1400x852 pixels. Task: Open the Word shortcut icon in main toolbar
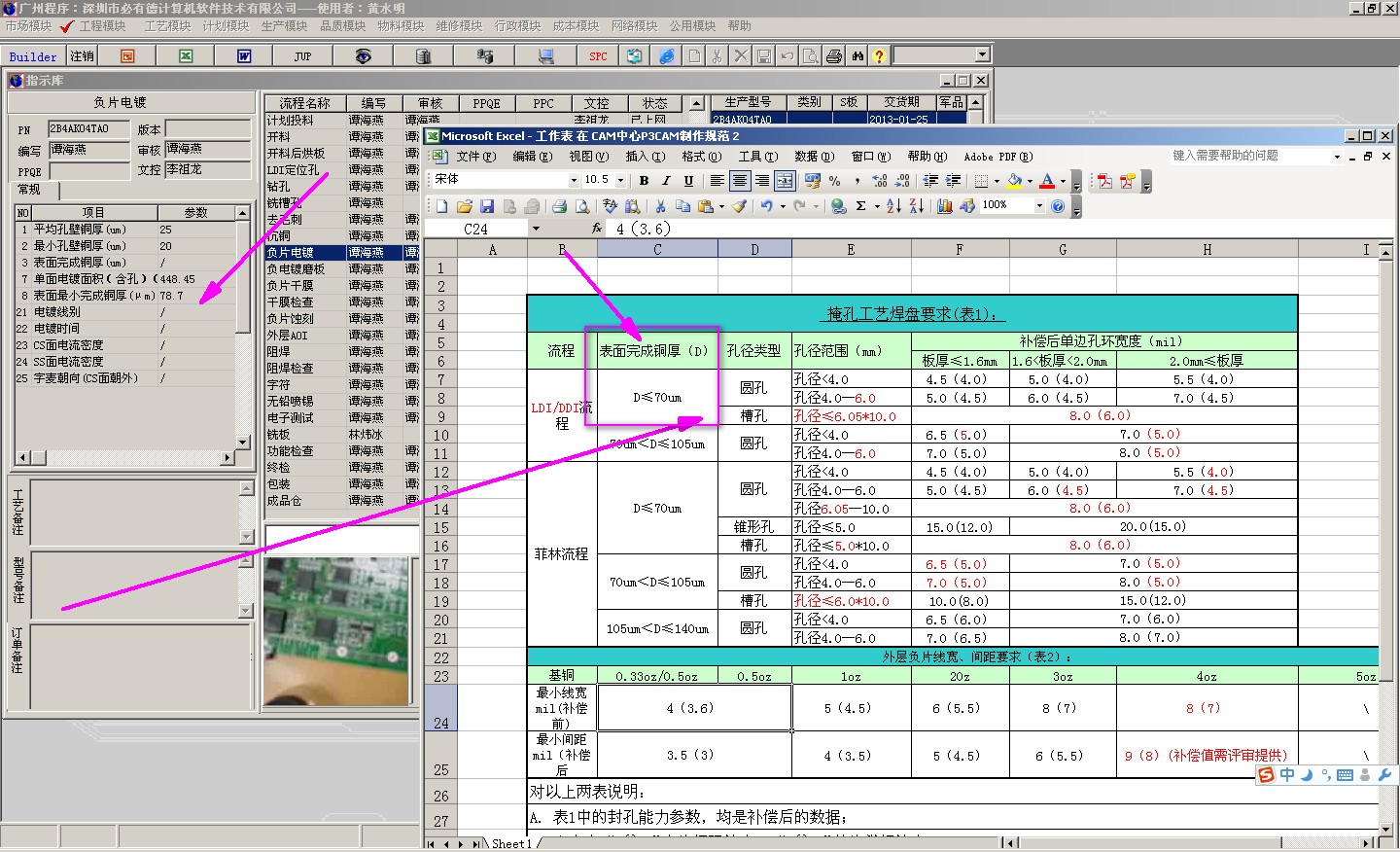[244, 56]
